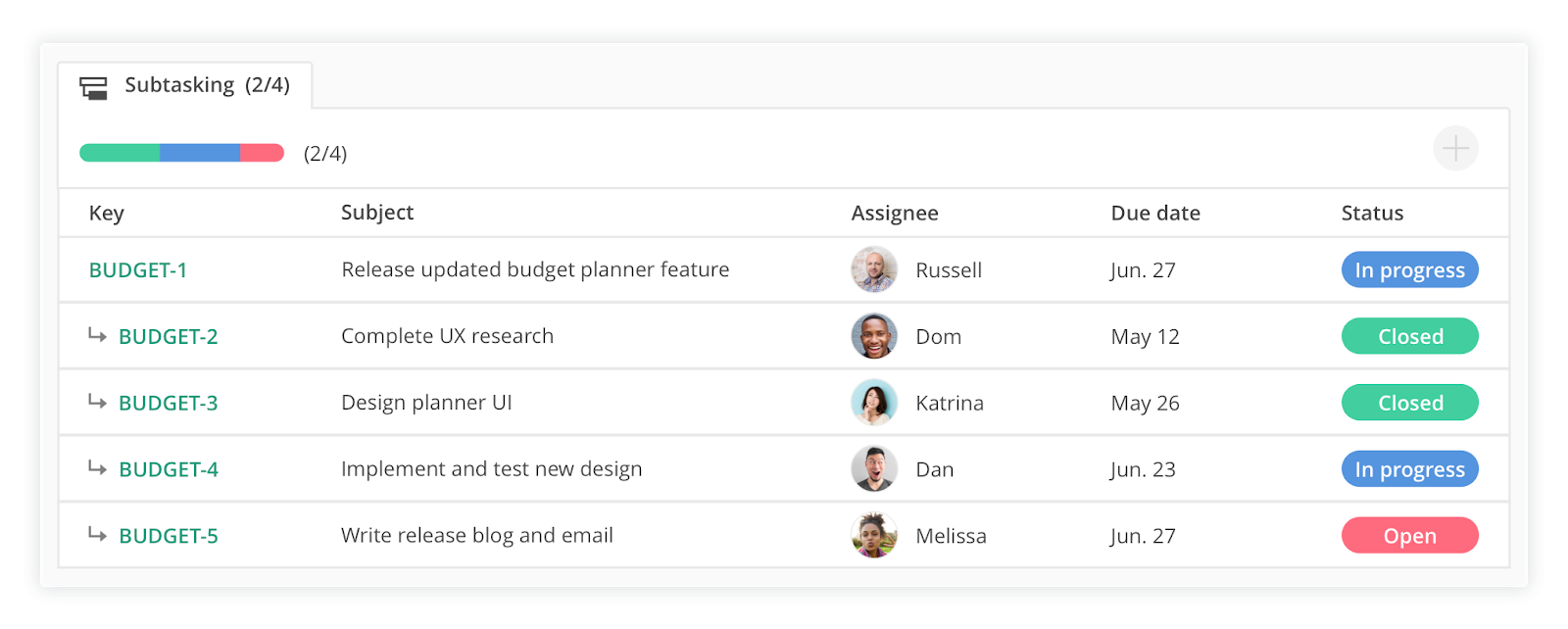Open Katrina's avatar on BUDGET-3
Viewport: 1568px width, 629px height.
point(875,403)
